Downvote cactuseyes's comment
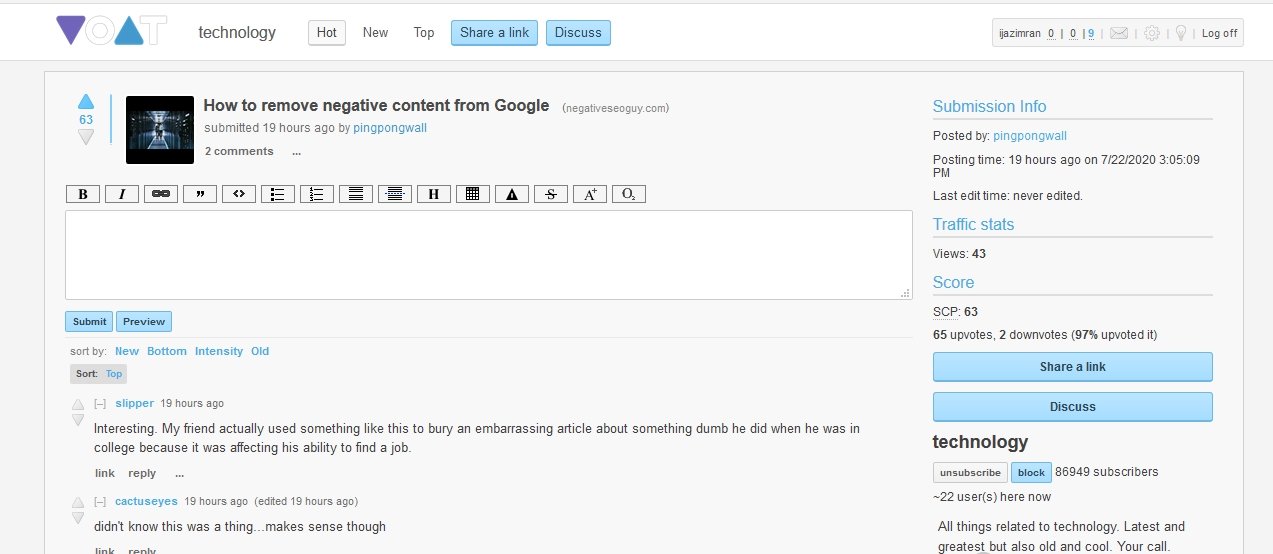This screenshot has width=1273, height=554. 78,518
